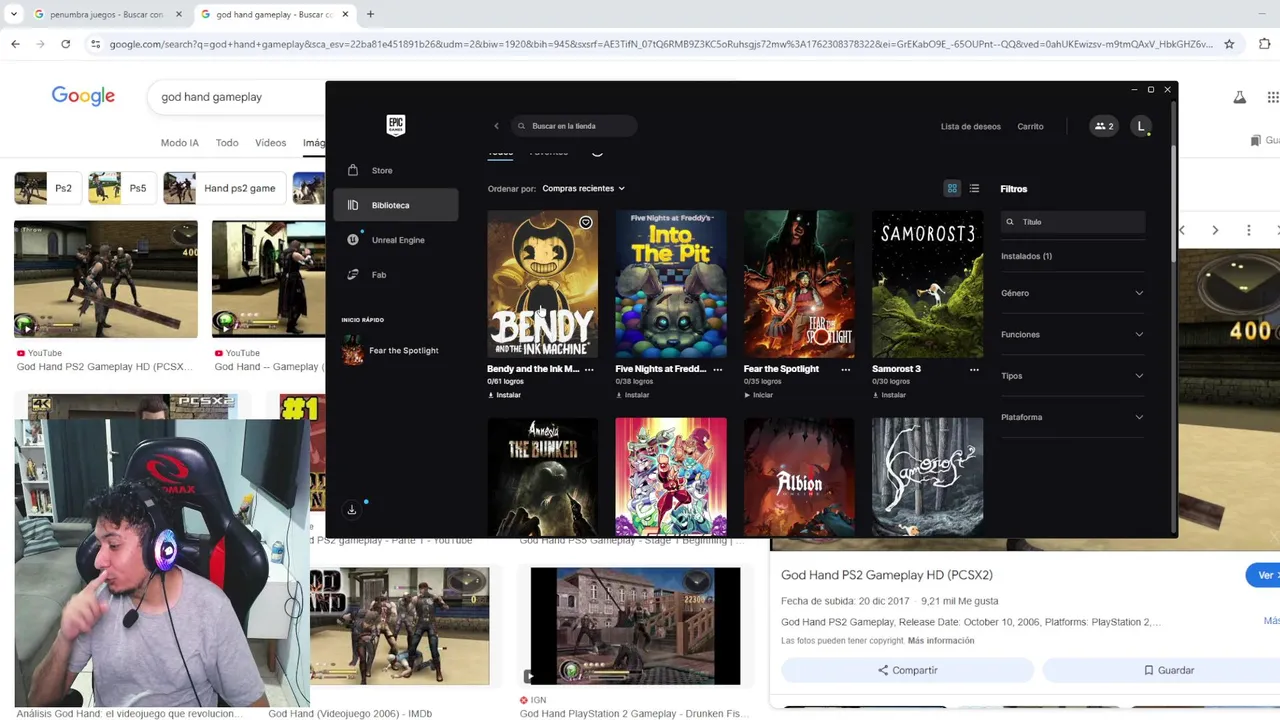Screen dimensions: 1280x720
Task: Switch library to list view
Action: (974, 188)
